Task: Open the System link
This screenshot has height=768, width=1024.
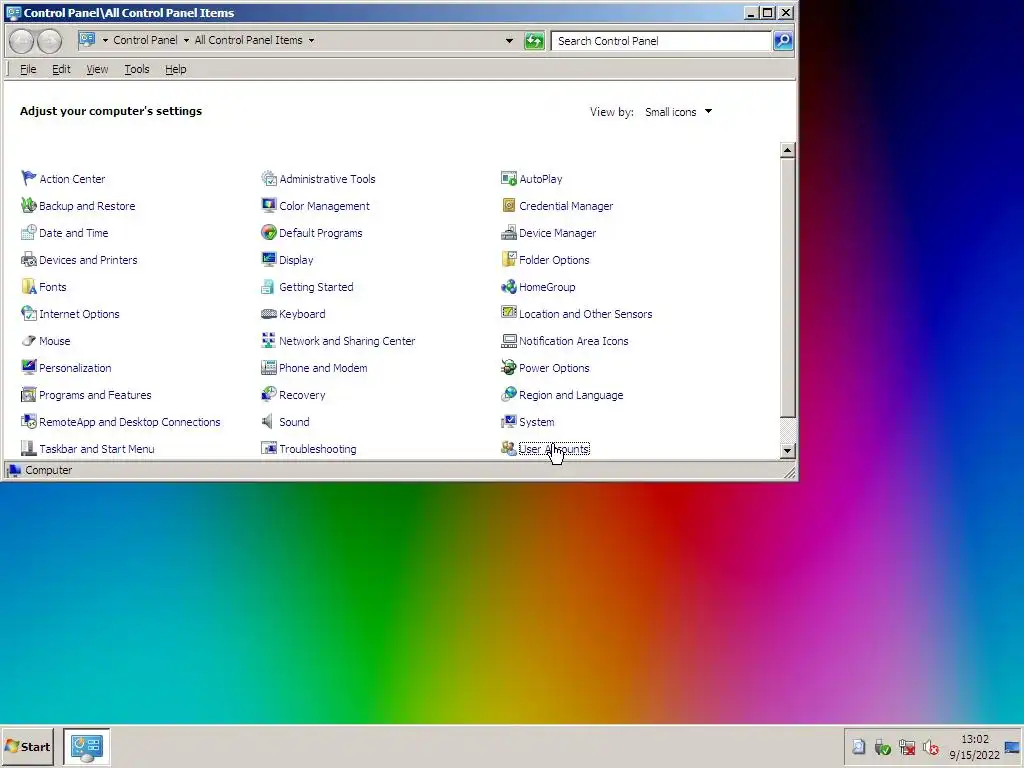Action: tap(536, 422)
